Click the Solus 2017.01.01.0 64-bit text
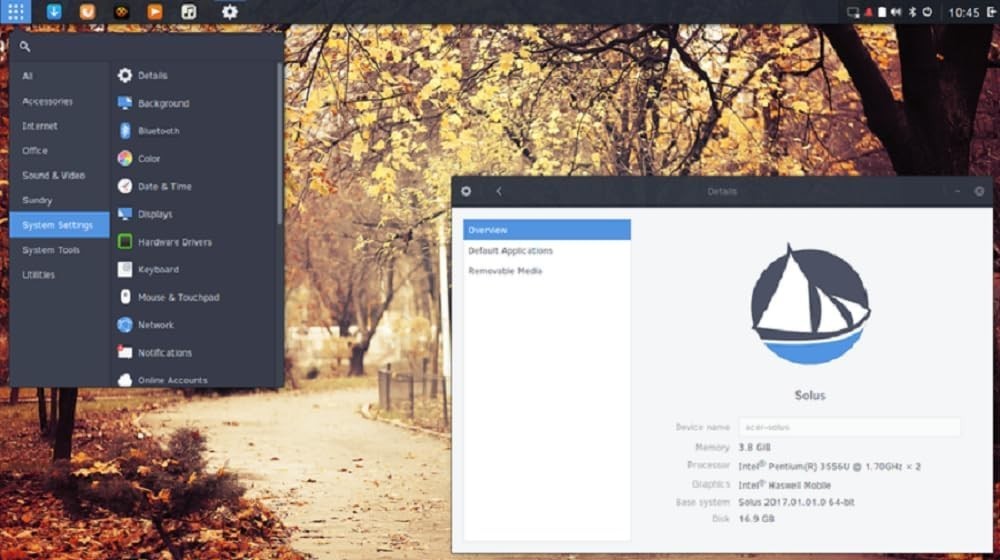The image size is (1000, 560). click(796, 503)
